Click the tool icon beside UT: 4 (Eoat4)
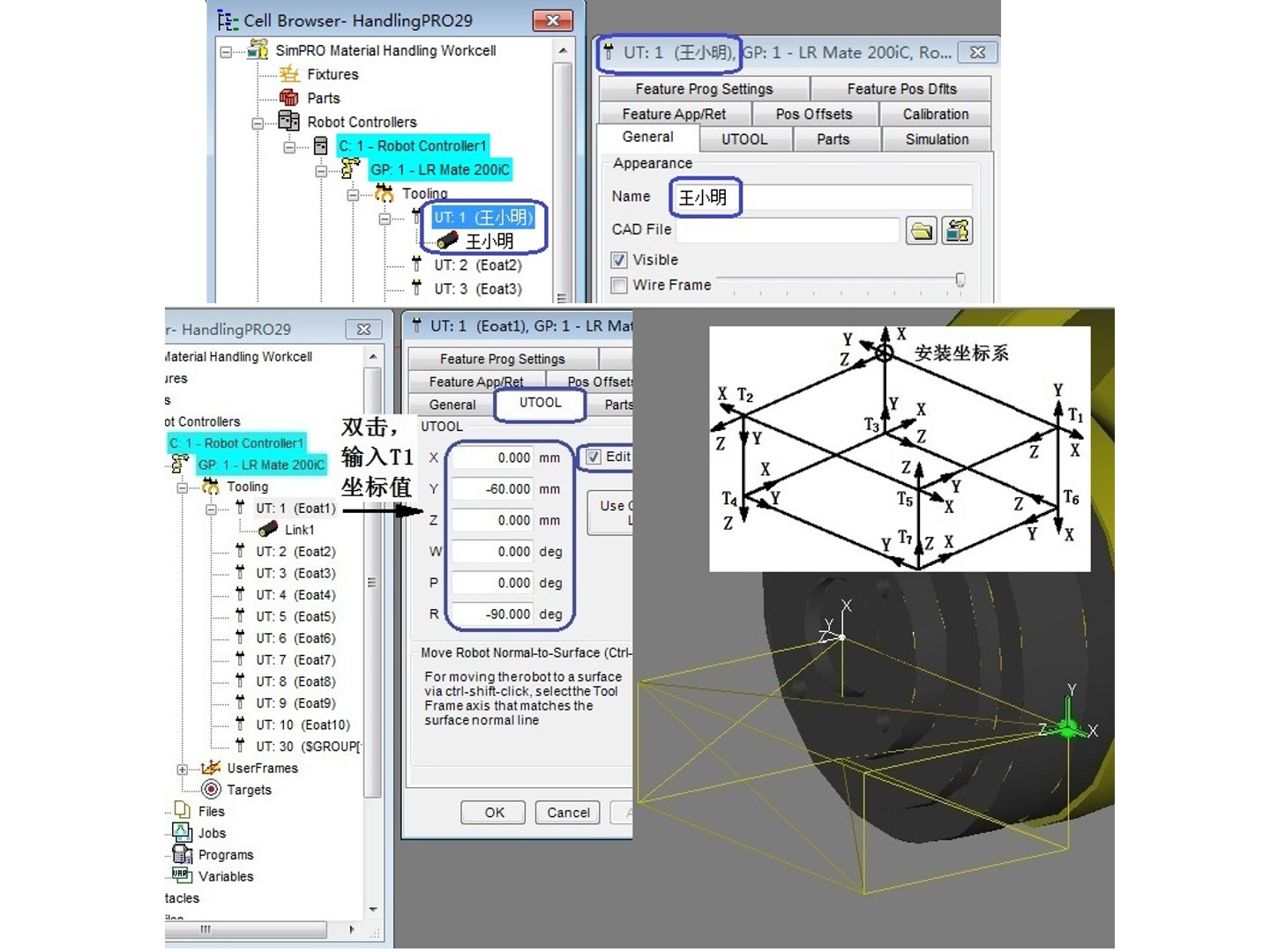 coord(240,594)
